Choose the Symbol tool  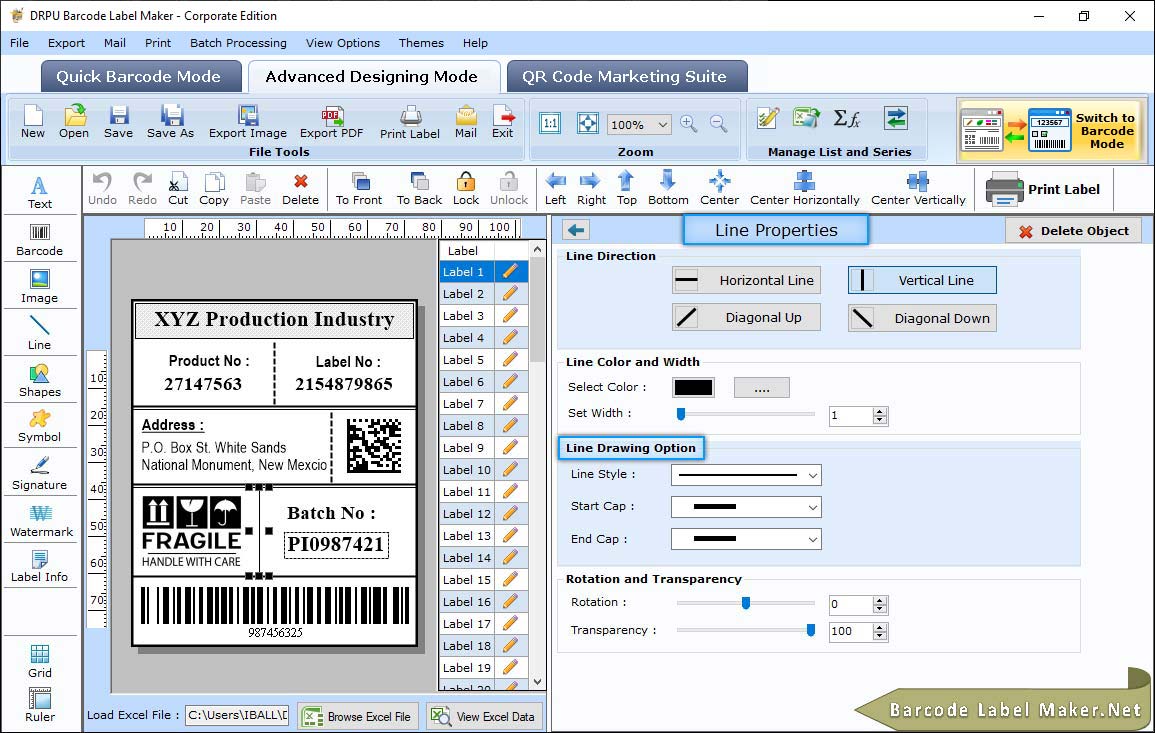40,427
